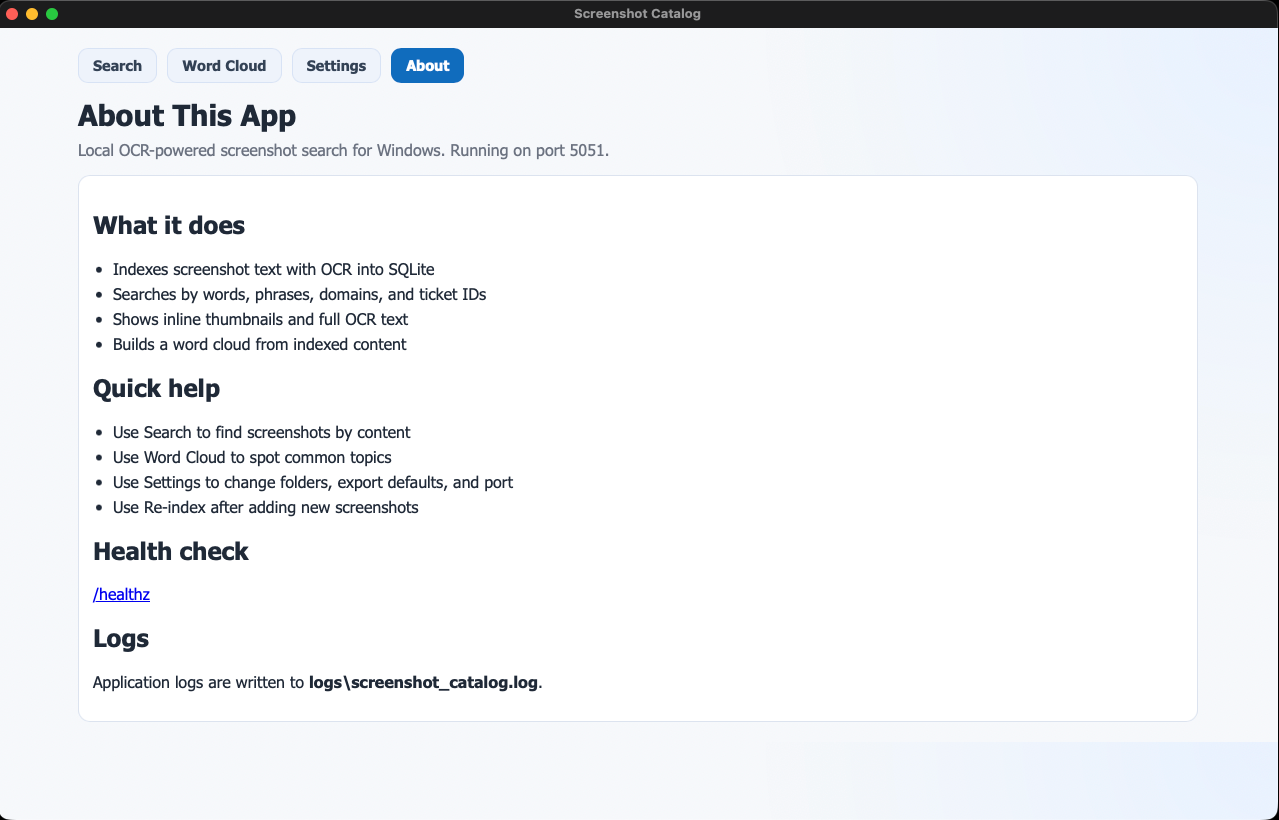Click the subtitle mentioning port 5051

pos(344,151)
